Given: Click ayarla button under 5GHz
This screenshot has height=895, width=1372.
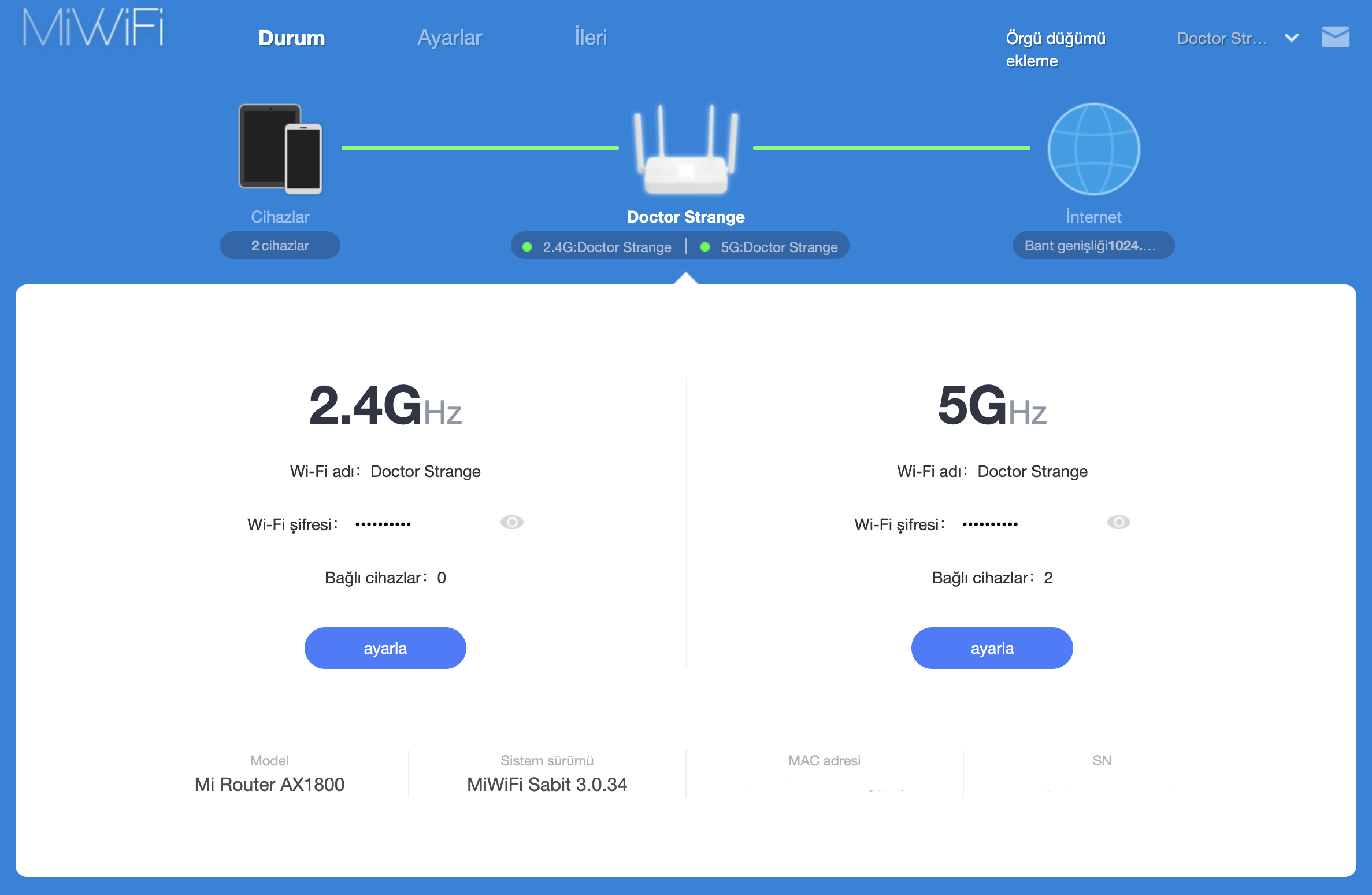Looking at the screenshot, I should (x=992, y=648).
